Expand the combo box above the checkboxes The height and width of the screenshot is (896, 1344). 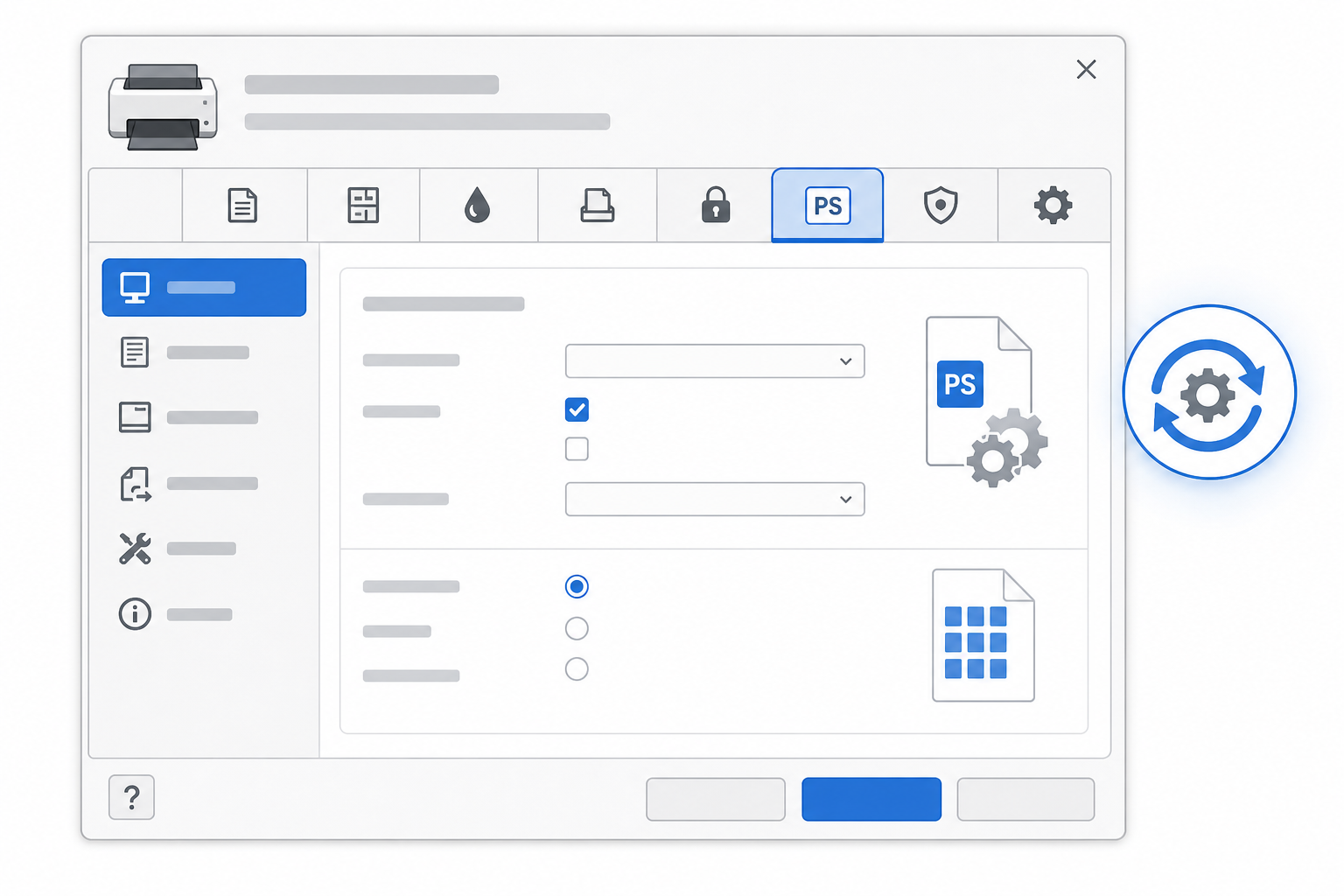coord(715,361)
